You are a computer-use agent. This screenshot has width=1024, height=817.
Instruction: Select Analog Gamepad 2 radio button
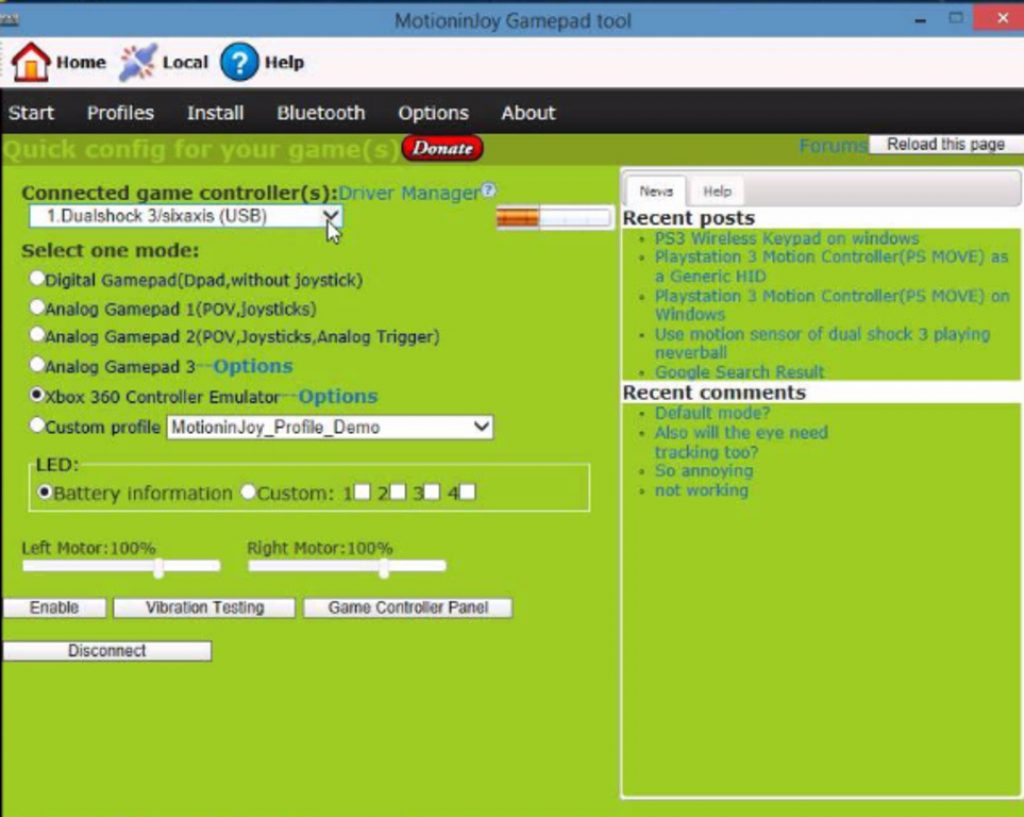(x=37, y=335)
